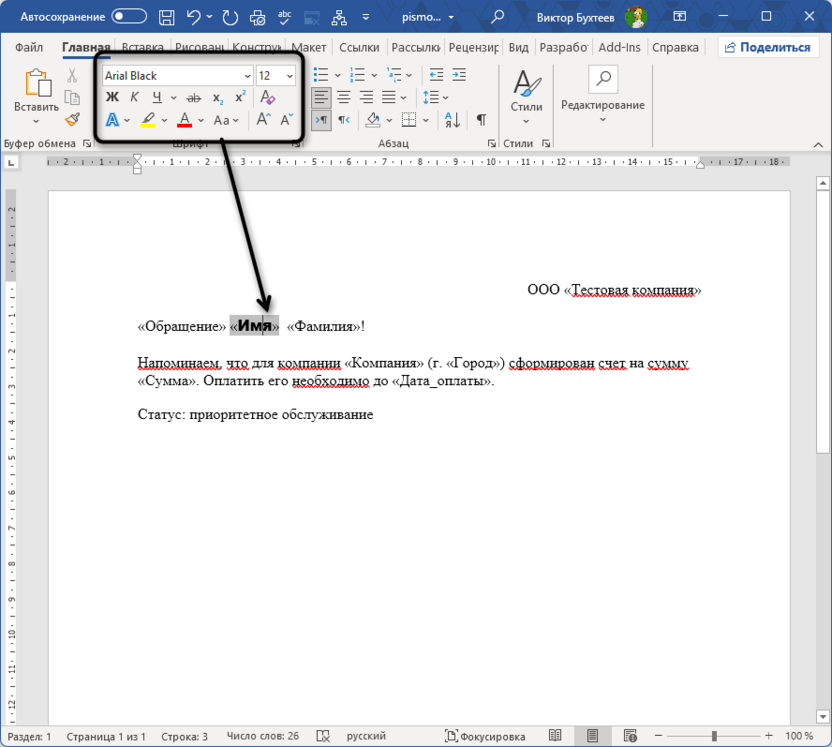Decrease font size button

(x=287, y=120)
